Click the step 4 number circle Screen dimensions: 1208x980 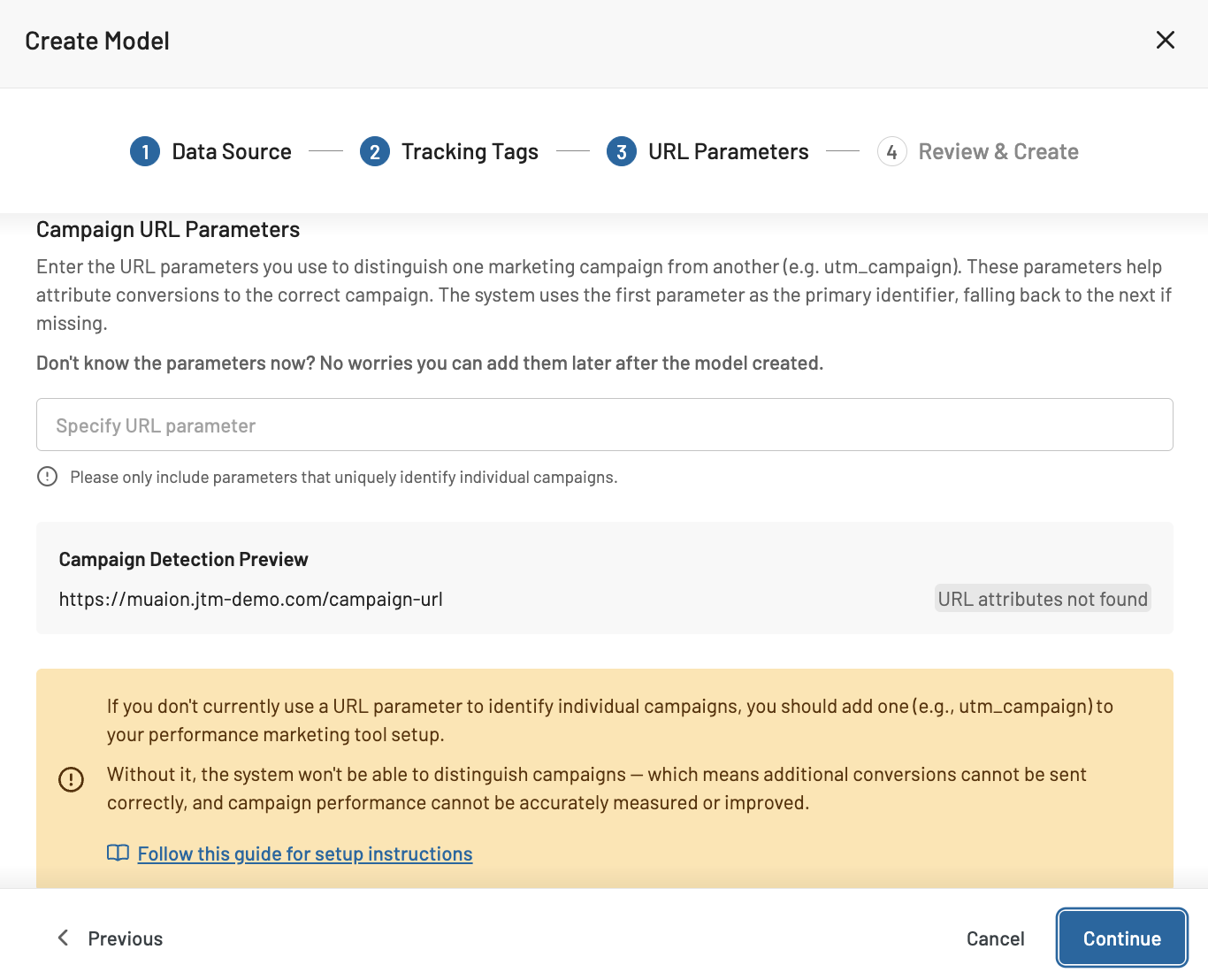coord(891,152)
